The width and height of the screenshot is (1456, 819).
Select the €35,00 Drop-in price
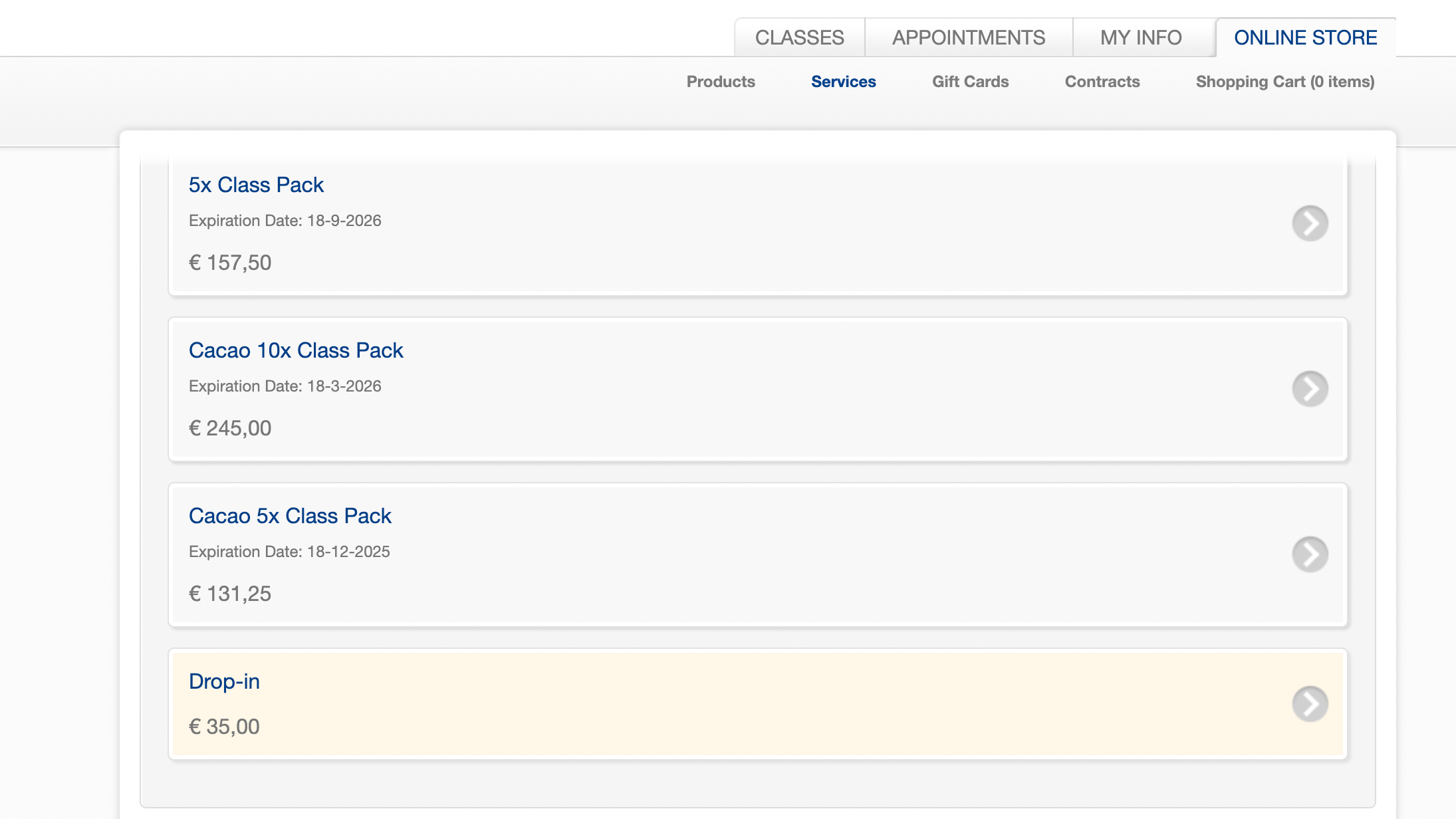pyautogui.click(x=224, y=727)
